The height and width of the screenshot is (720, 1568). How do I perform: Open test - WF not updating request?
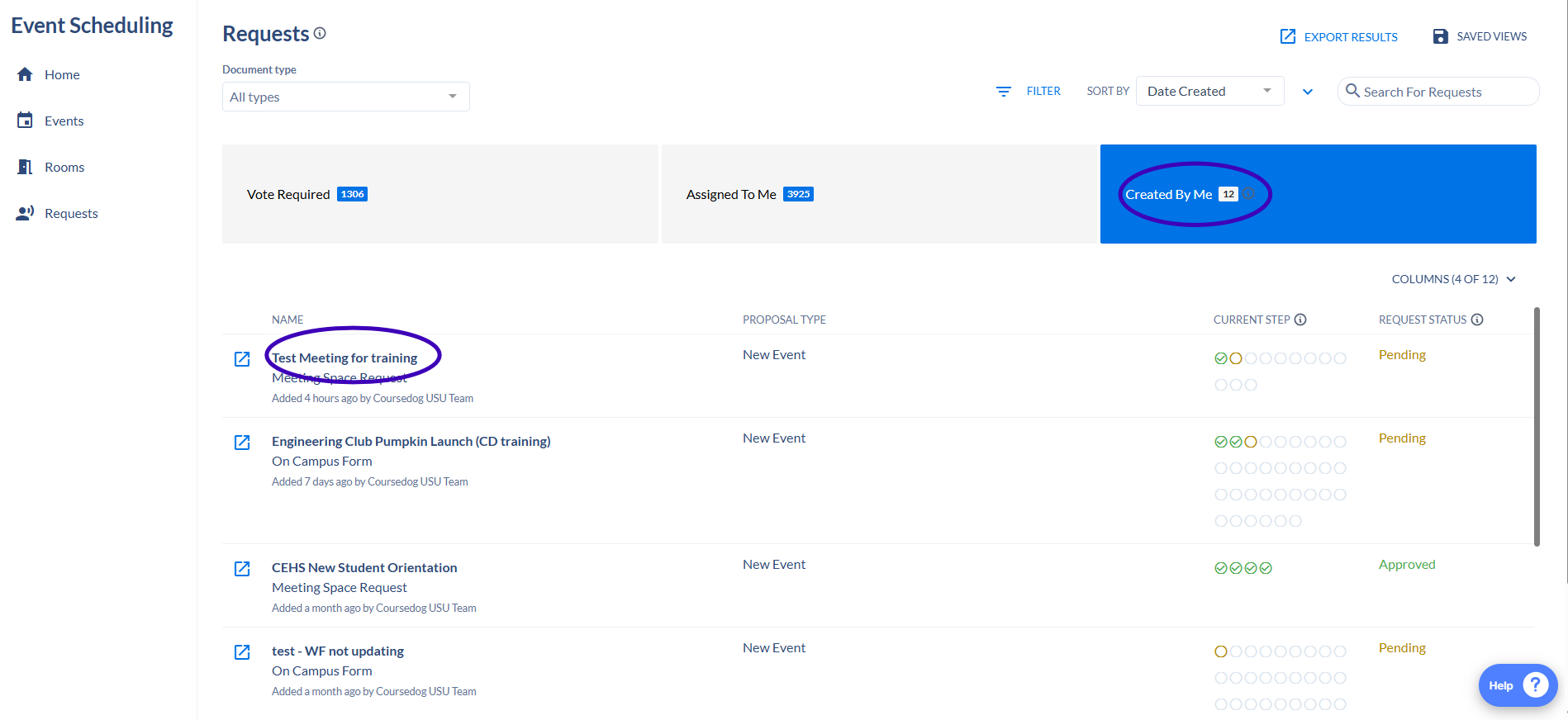[x=338, y=651]
